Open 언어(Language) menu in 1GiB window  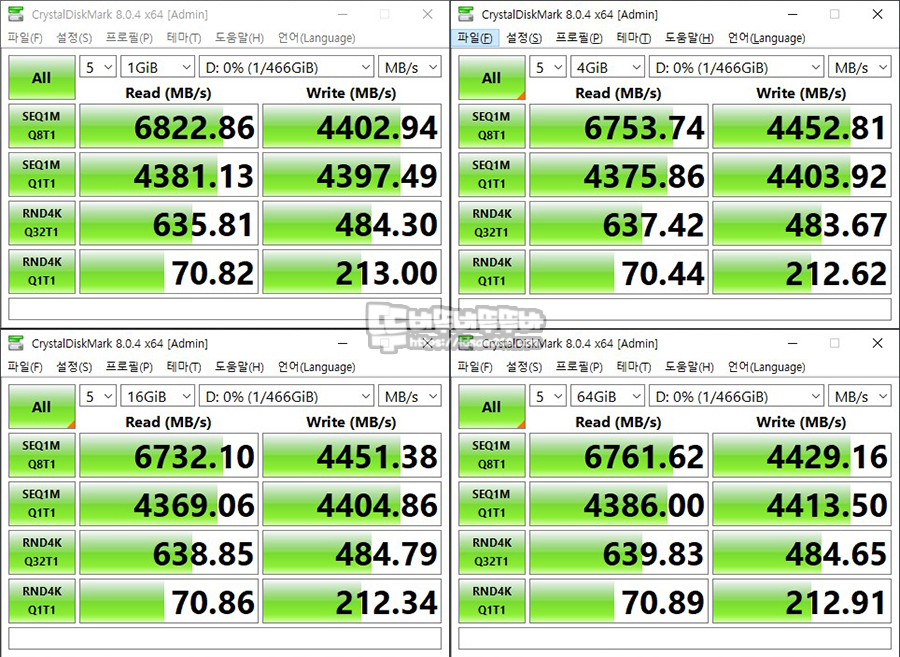coord(316,38)
